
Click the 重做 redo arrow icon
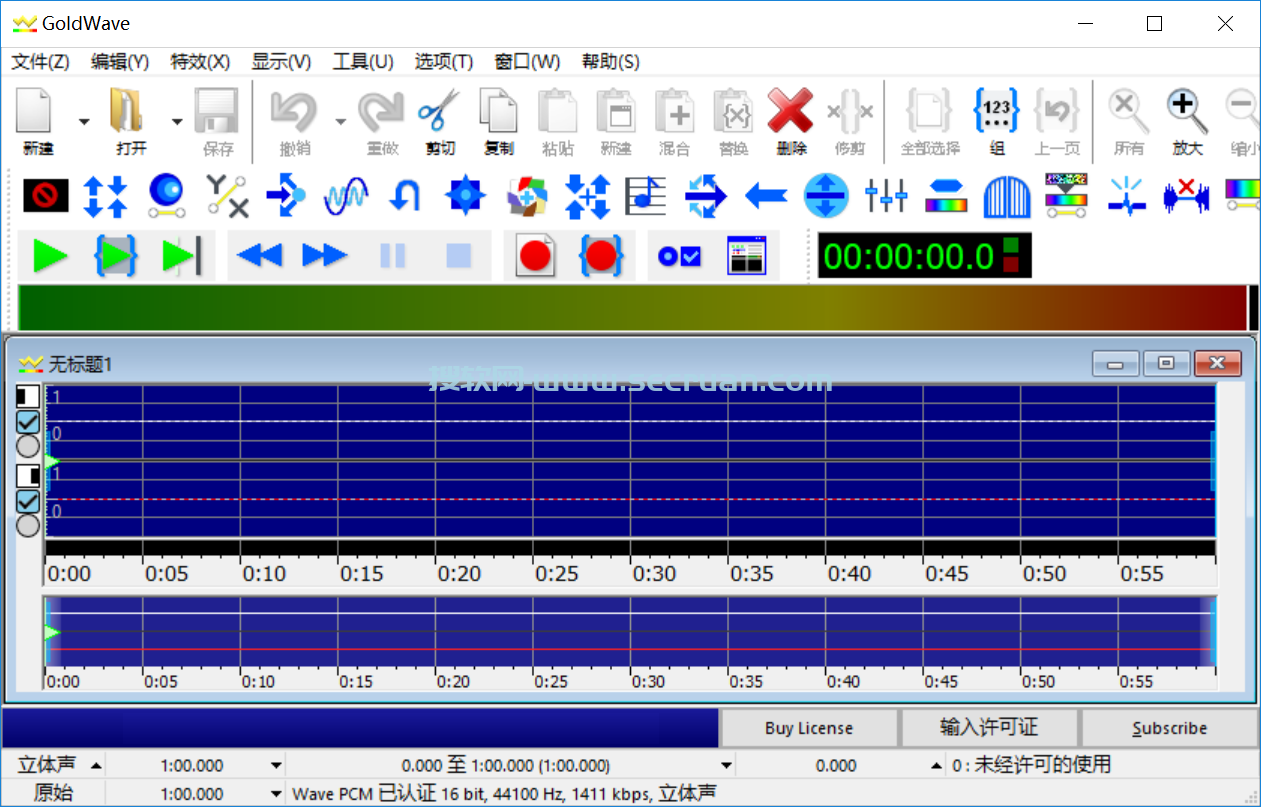point(382,121)
